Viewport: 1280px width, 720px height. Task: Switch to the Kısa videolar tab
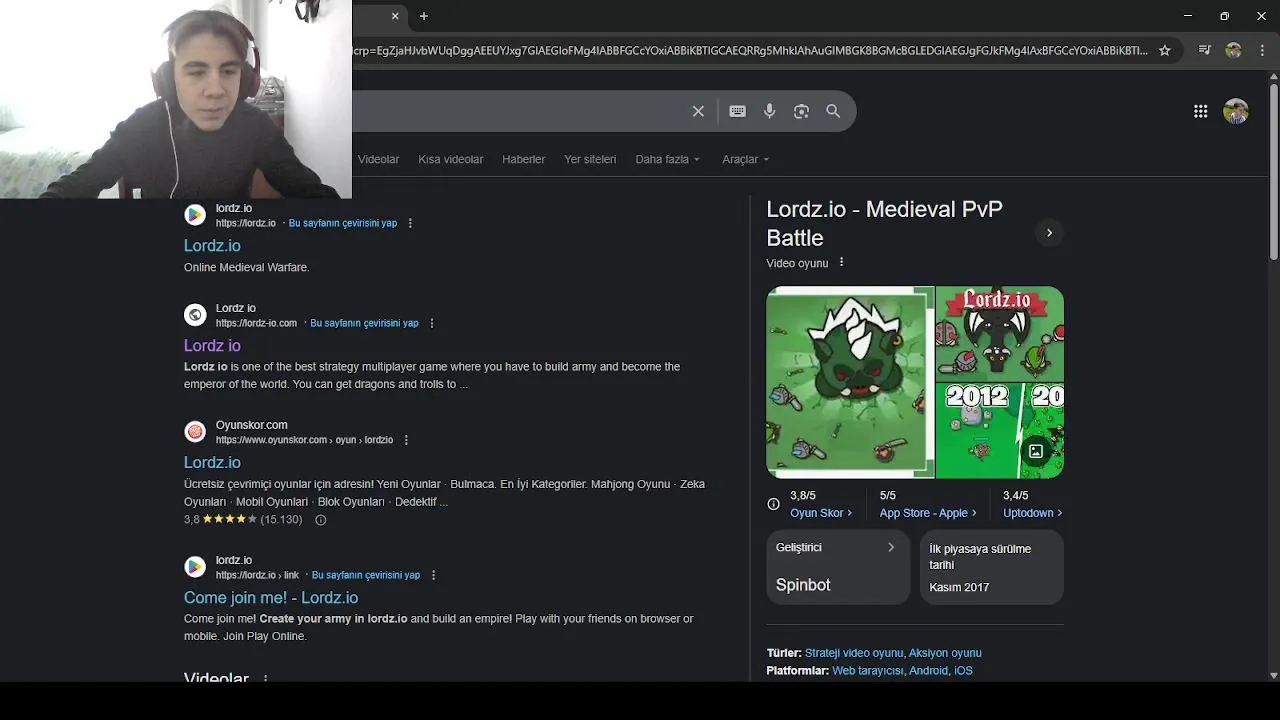[450, 159]
